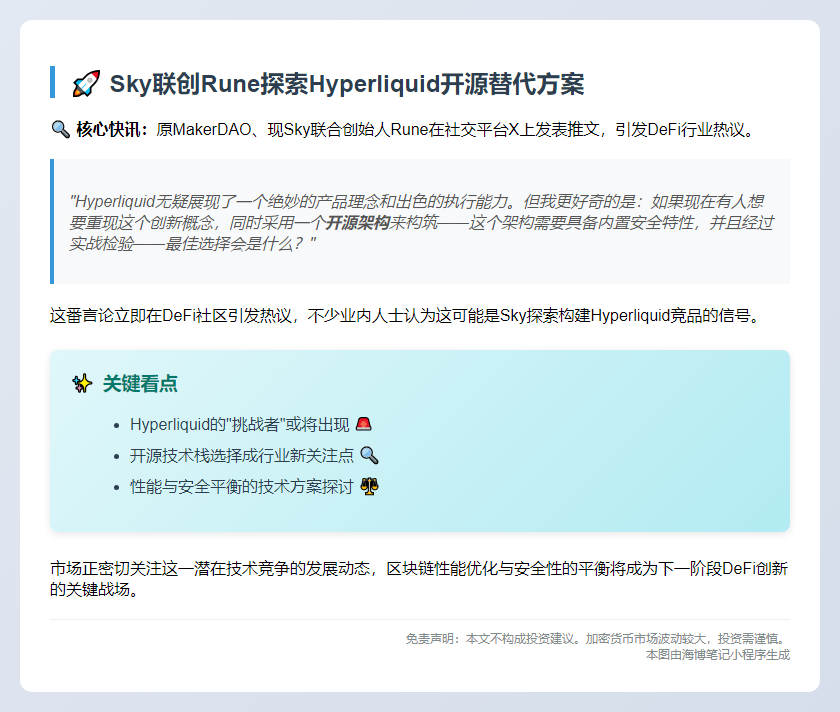Click the rocket emoji in the title
The width and height of the screenshot is (840, 712).
(x=86, y=84)
